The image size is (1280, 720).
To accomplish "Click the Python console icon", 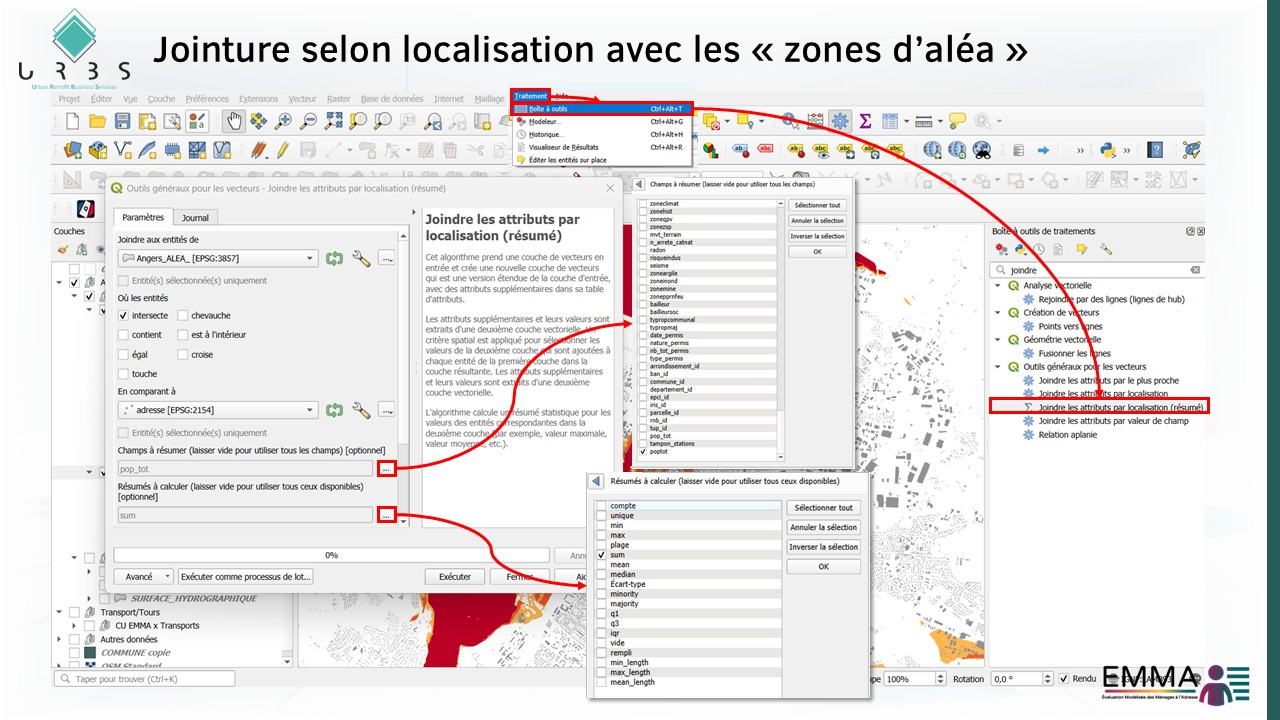I will (x=1107, y=150).
